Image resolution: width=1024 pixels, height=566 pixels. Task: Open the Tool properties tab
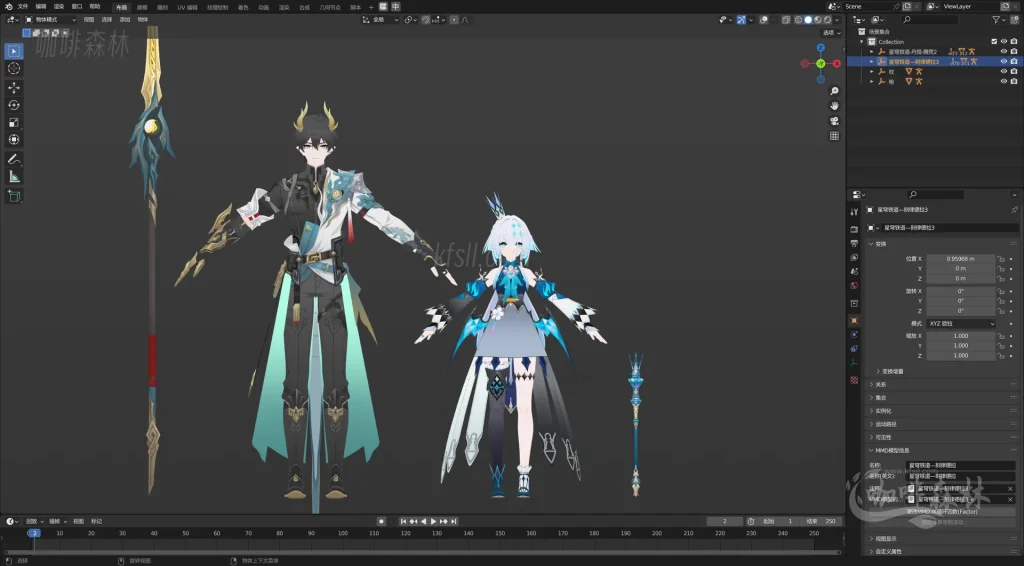(x=854, y=212)
